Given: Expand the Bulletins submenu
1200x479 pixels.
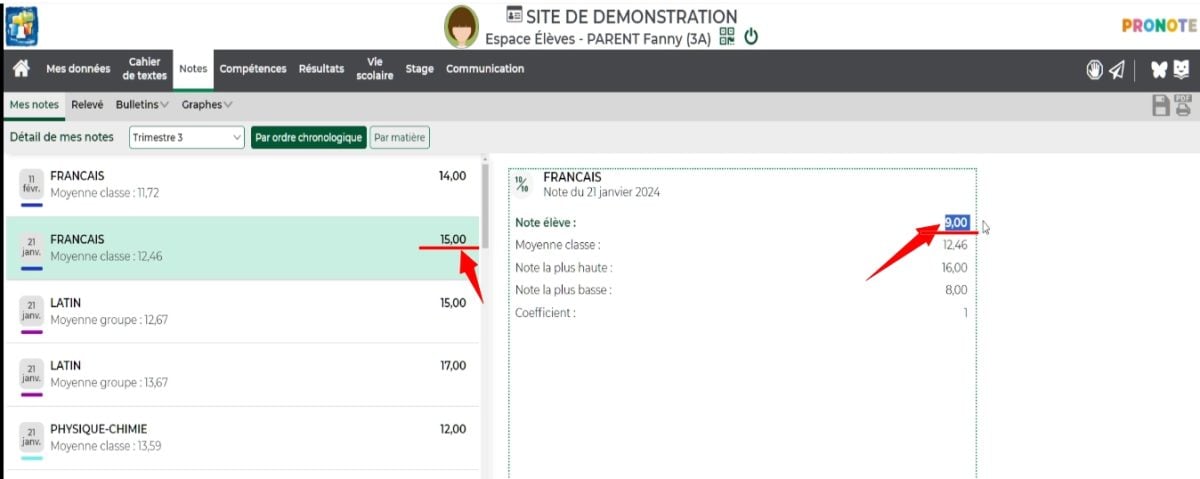Looking at the screenshot, I should tap(142, 104).
